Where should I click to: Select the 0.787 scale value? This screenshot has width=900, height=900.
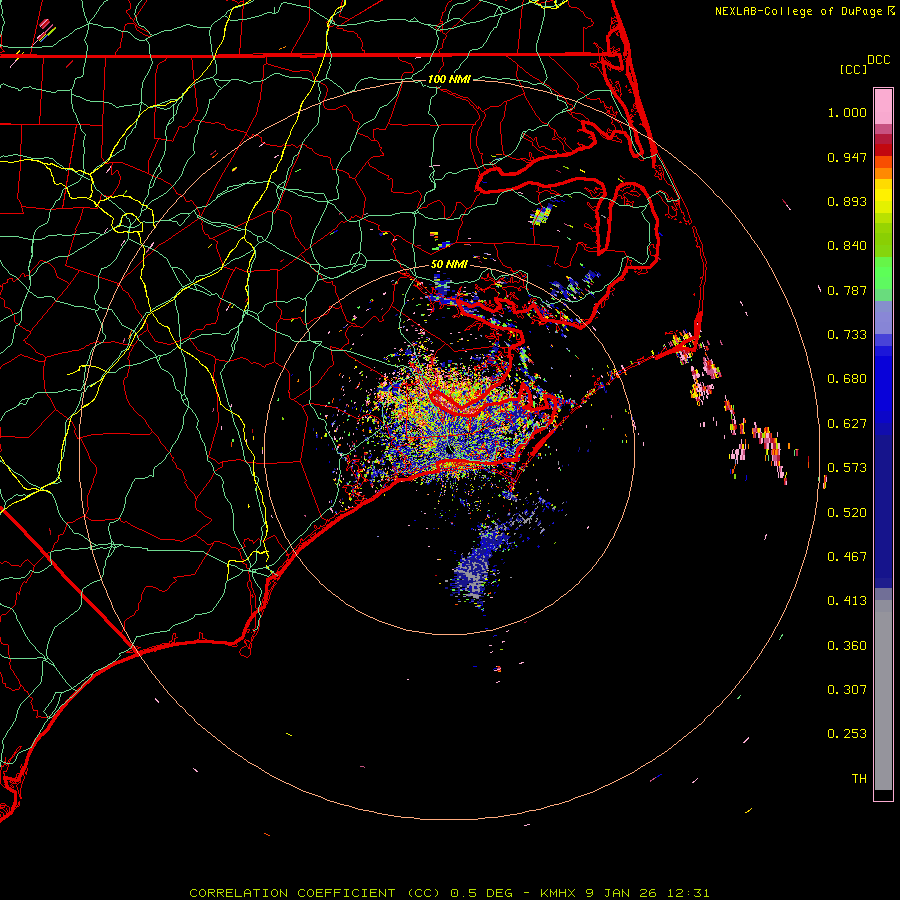[847, 290]
